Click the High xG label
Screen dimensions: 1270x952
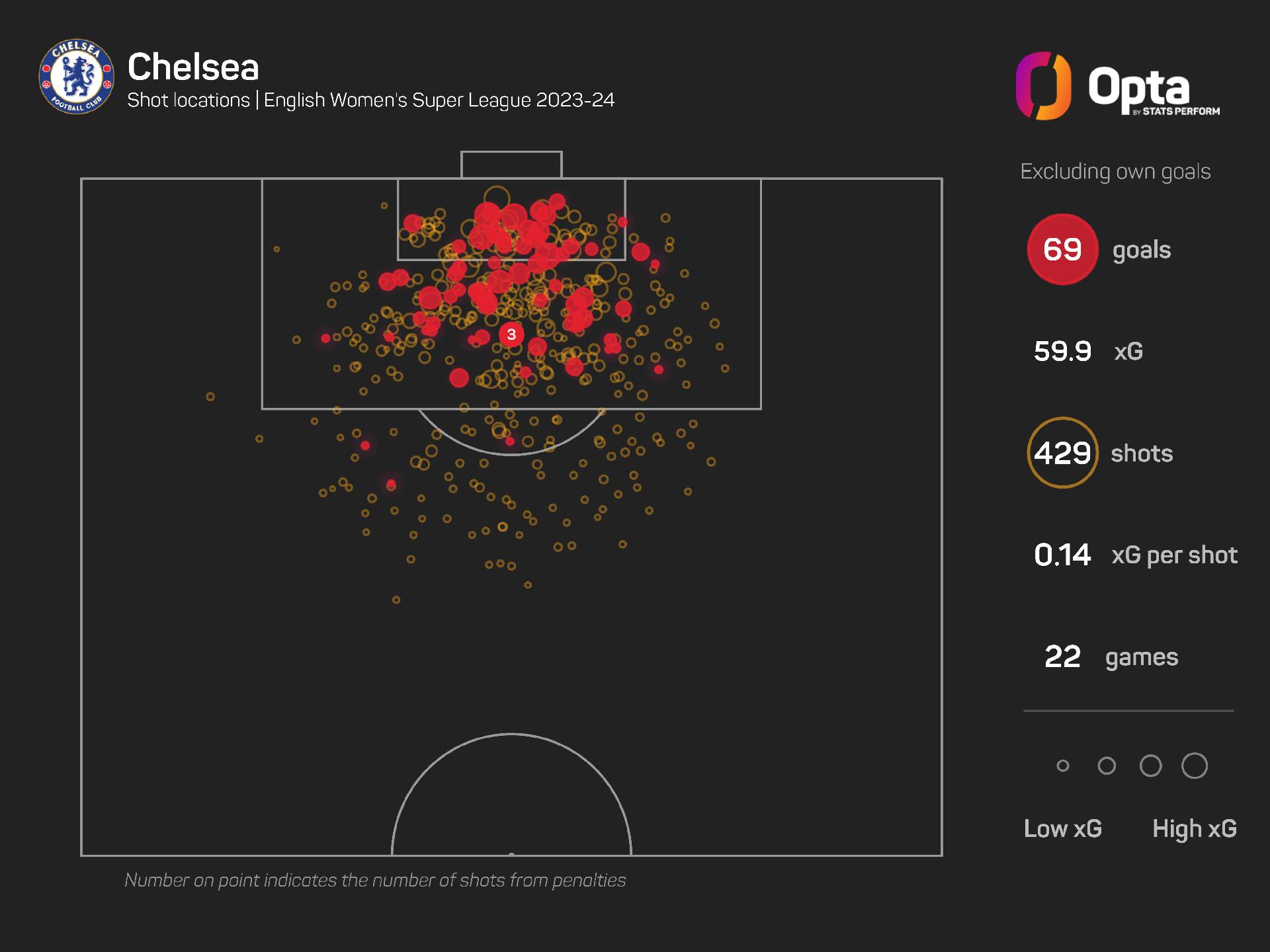tap(1195, 828)
